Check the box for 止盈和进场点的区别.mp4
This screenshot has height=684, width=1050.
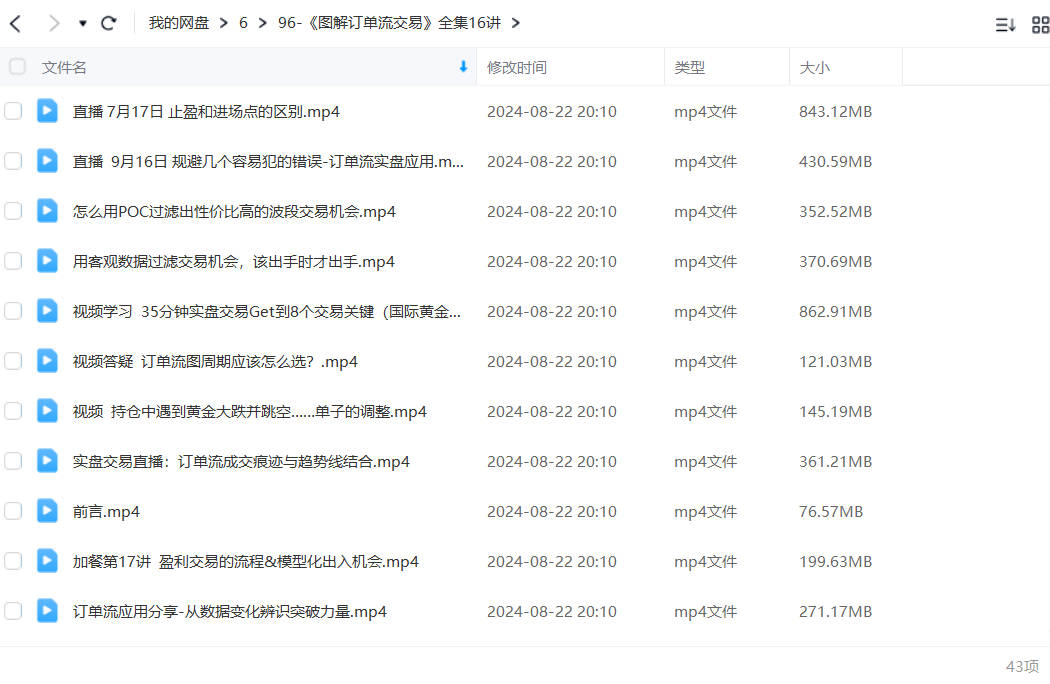click(x=13, y=111)
